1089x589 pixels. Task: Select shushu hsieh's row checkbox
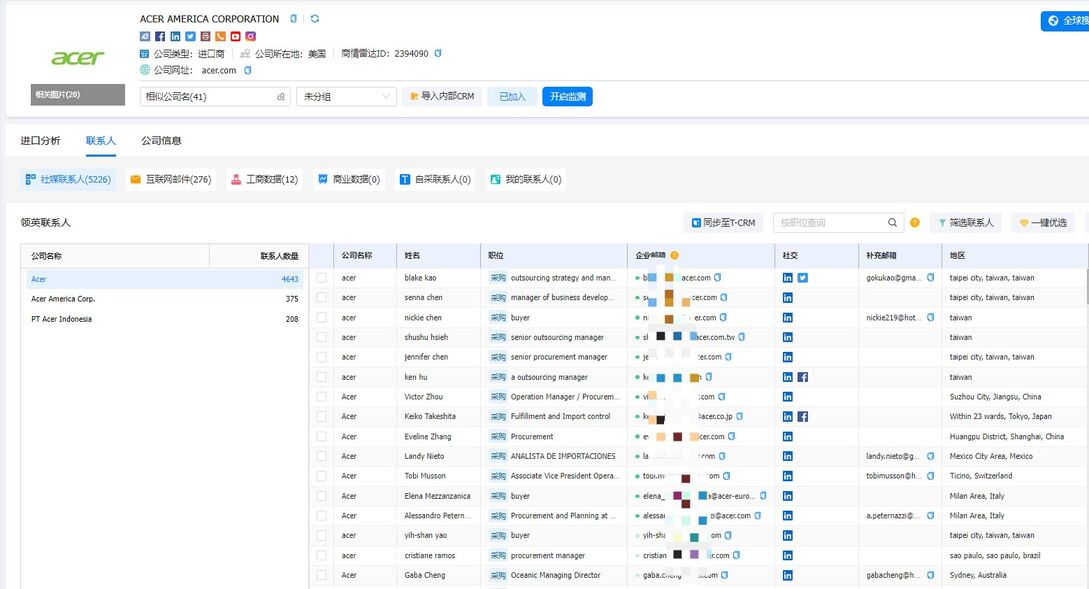[x=322, y=337]
